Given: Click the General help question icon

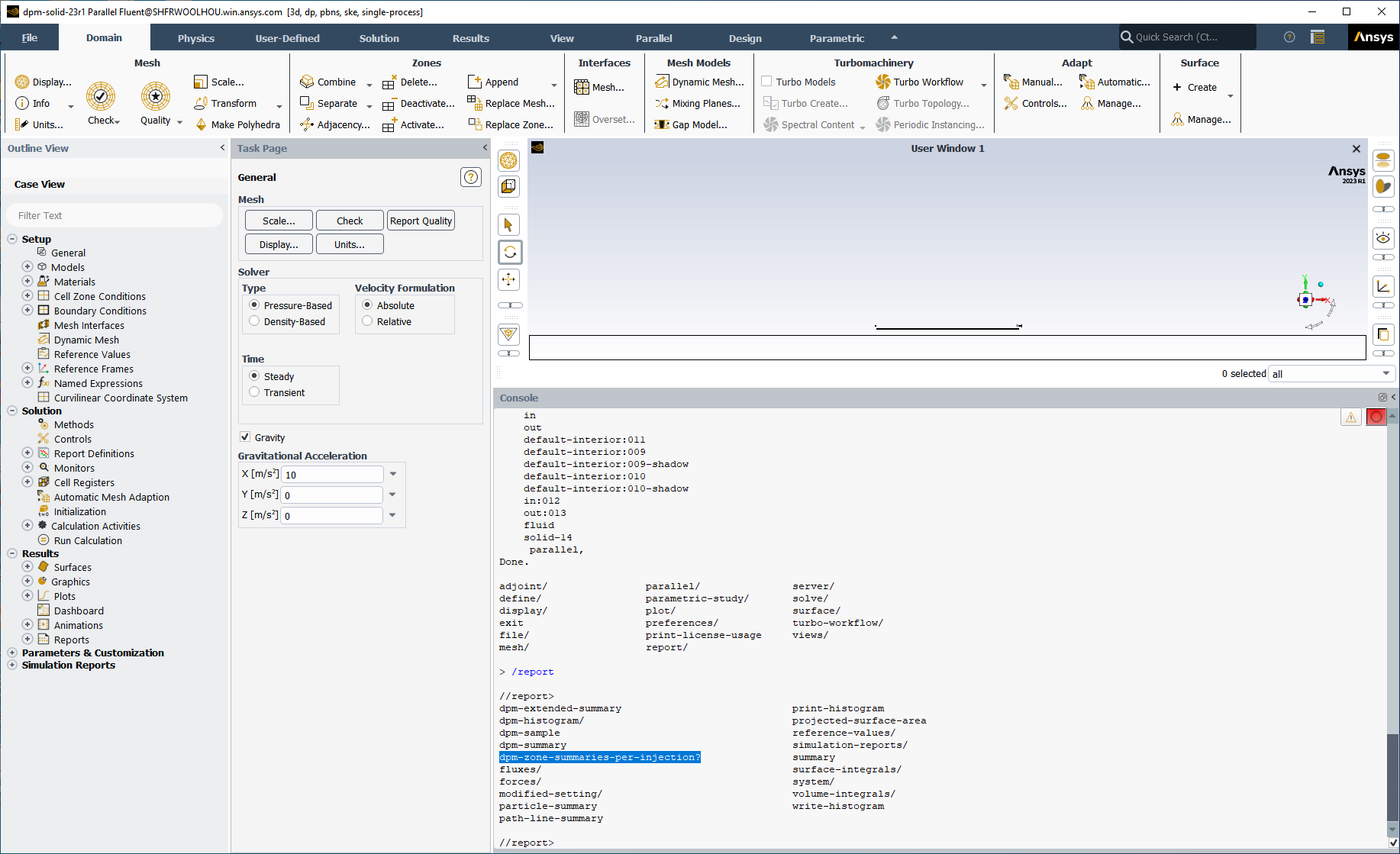Looking at the screenshot, I should click(471, 177).
